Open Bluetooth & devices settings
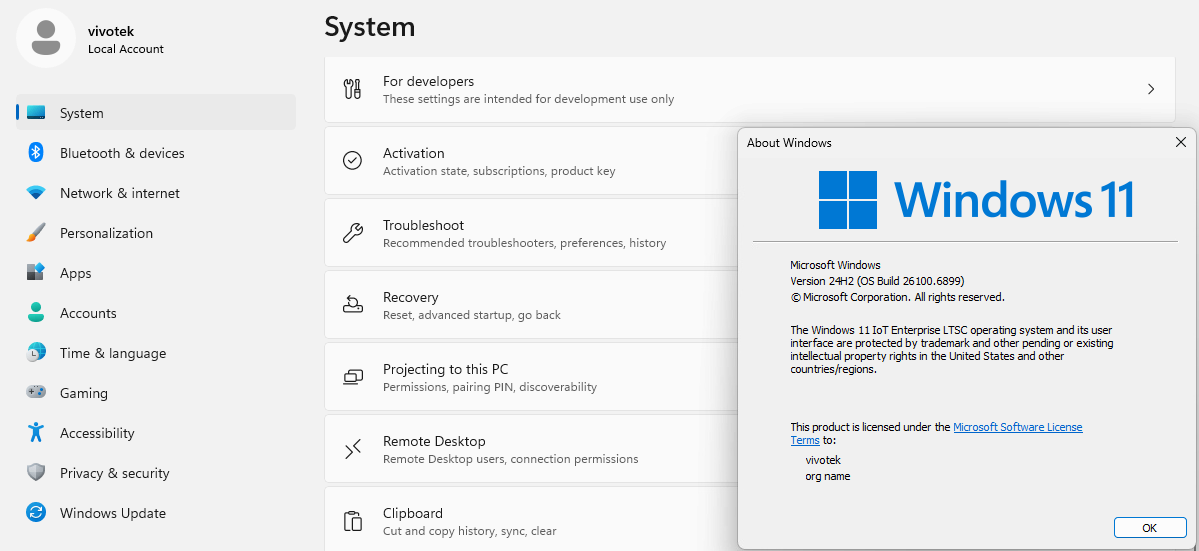The width and height of the screenshot is (1199, 551). [x=156, y=153]
